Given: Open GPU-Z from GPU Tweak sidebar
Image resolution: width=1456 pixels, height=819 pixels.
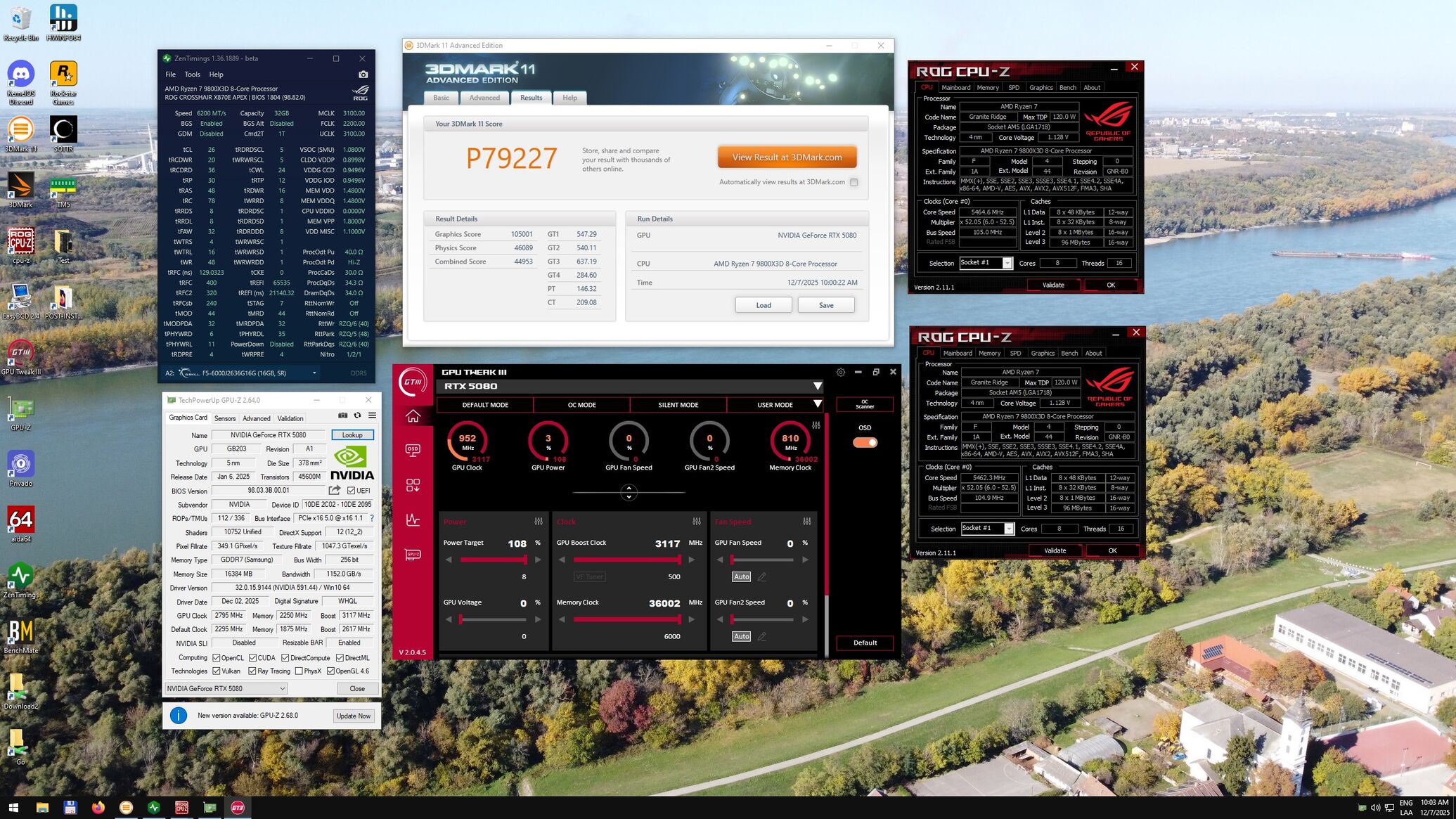Looking at the screenshot, I should click(413, 555).
